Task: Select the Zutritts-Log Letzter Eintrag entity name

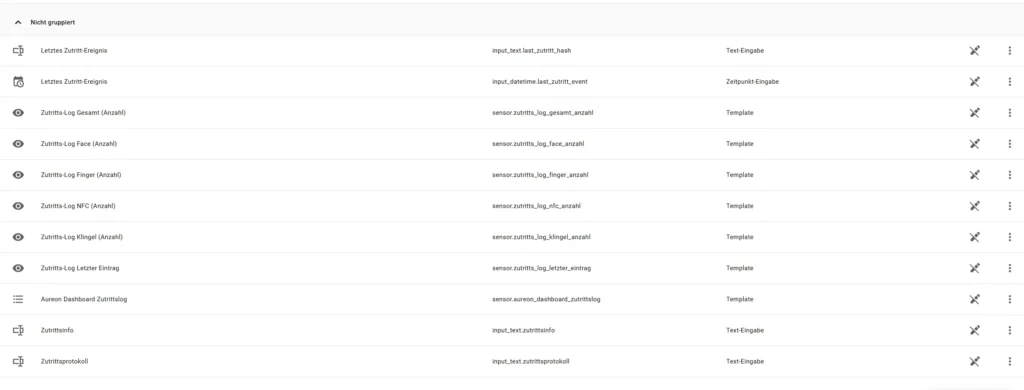Action: coord(80,268)
